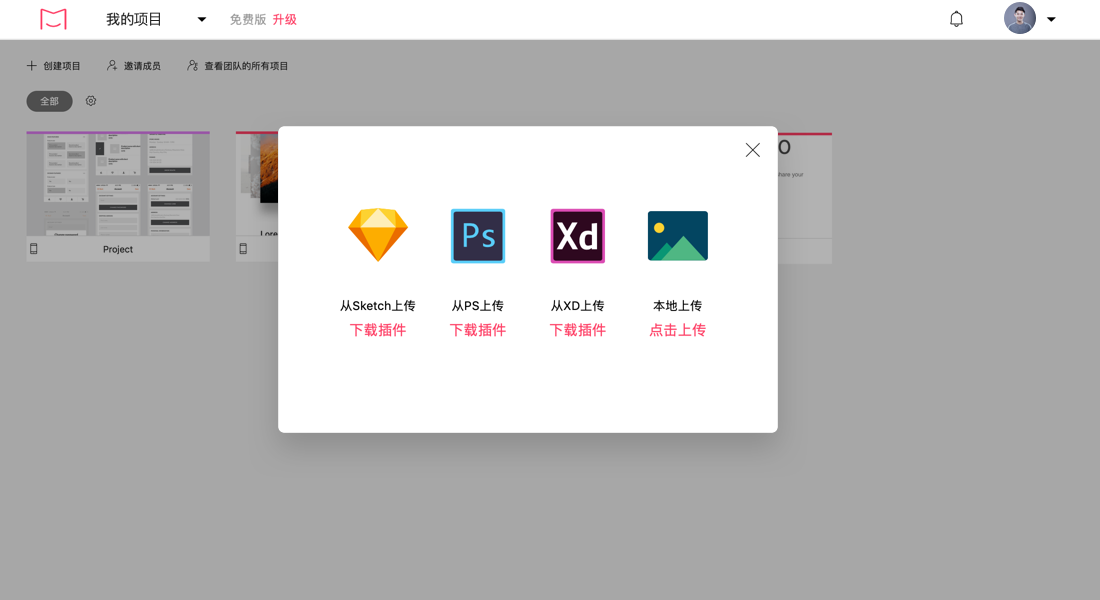The image size is (1100, 600).
Task: Click the phone icon on the second project card
Action: (243, 248)
